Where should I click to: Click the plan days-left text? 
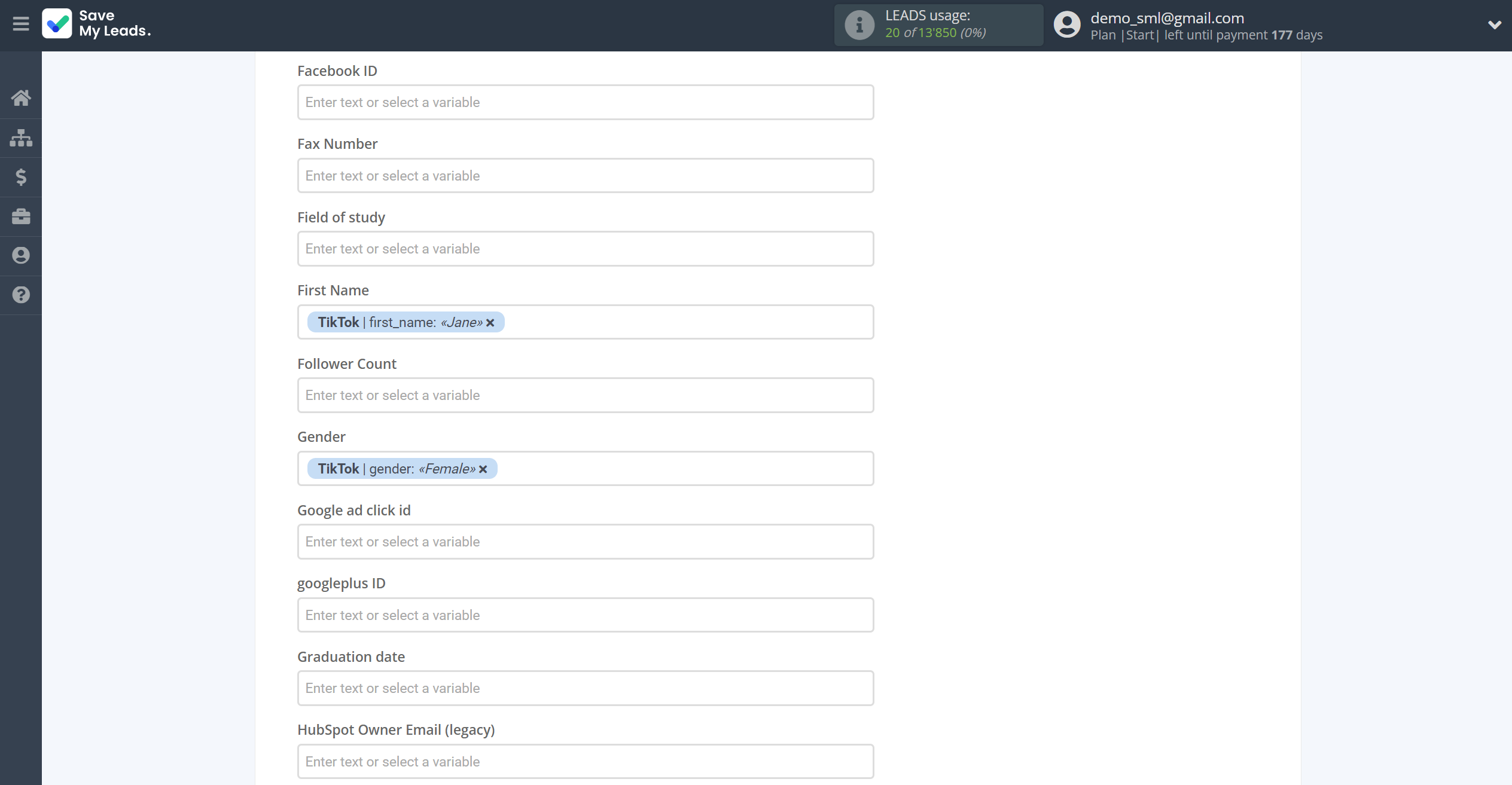[x=1206, y=35]
